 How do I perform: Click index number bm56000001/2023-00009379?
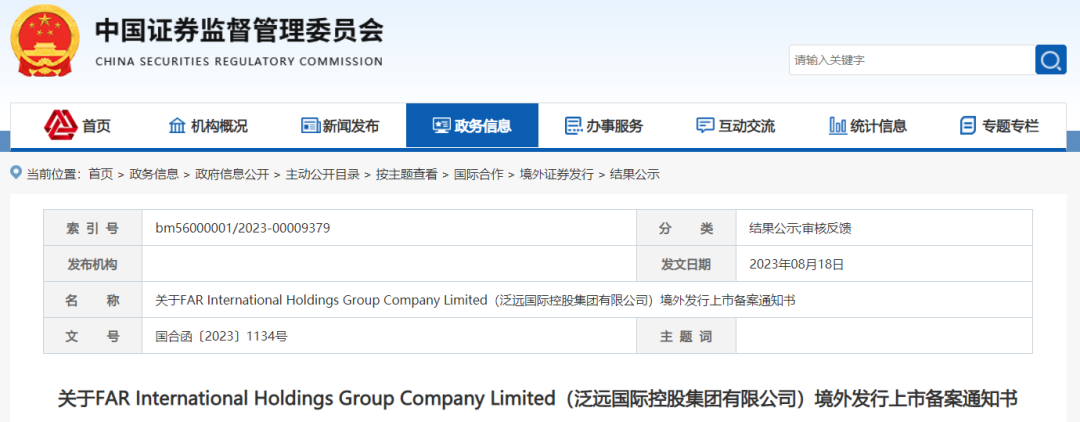pyautogui.click(x=243, y=228)
